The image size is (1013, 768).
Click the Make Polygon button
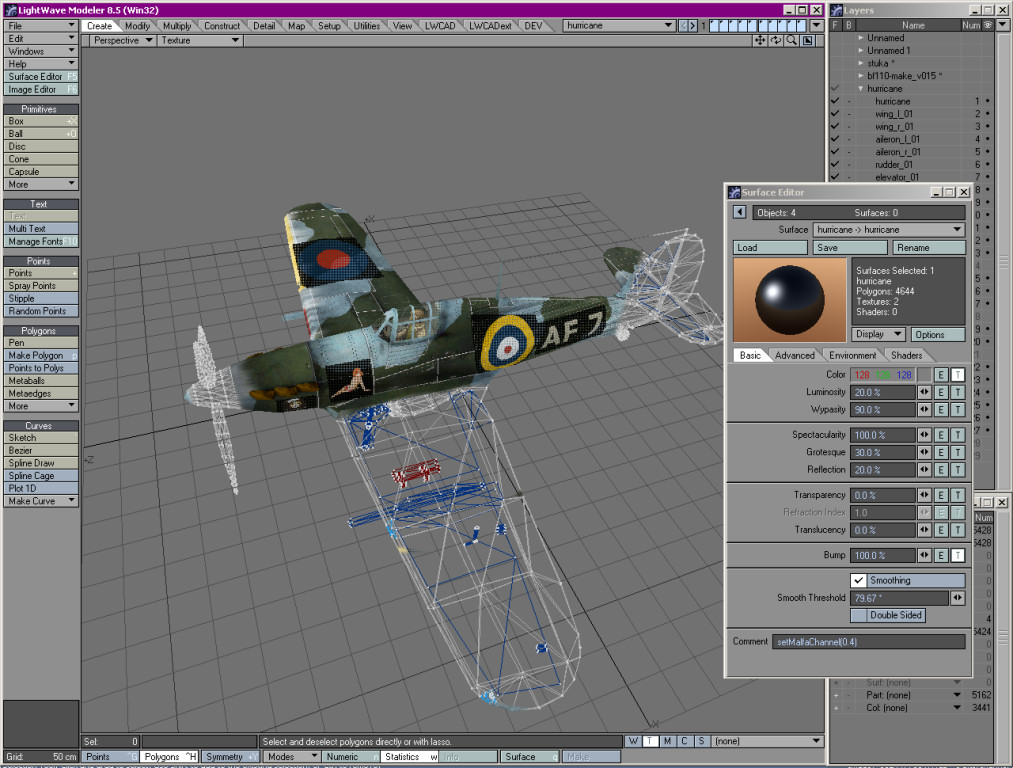pyautogui.click(x=40, y=356)
